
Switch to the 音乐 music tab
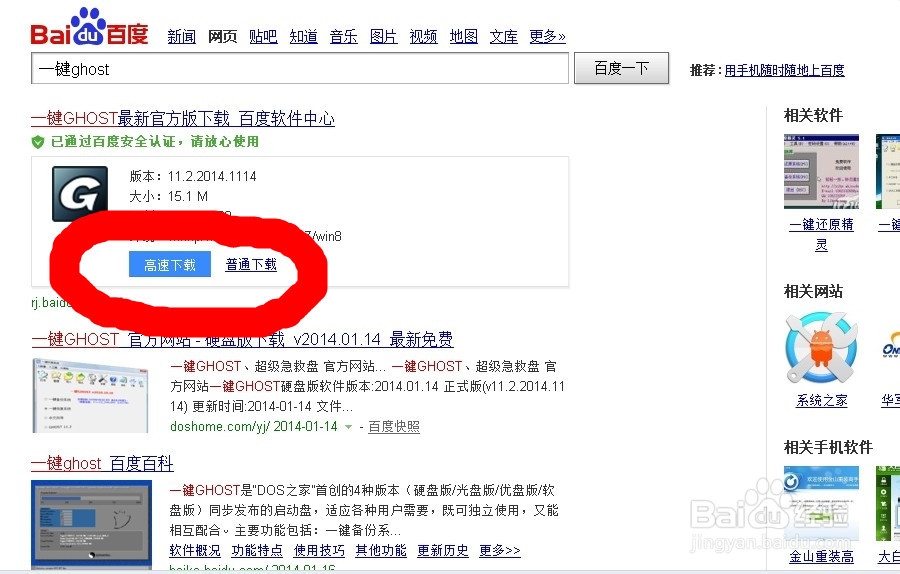pos(343,37)
